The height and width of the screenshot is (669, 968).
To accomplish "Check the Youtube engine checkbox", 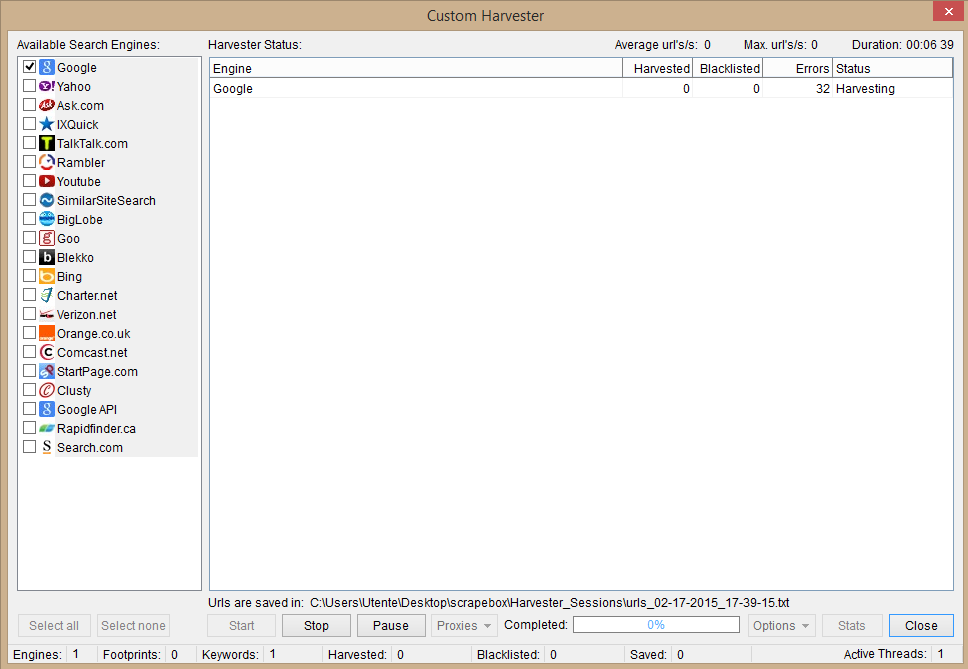I will (x=29, y=180).
